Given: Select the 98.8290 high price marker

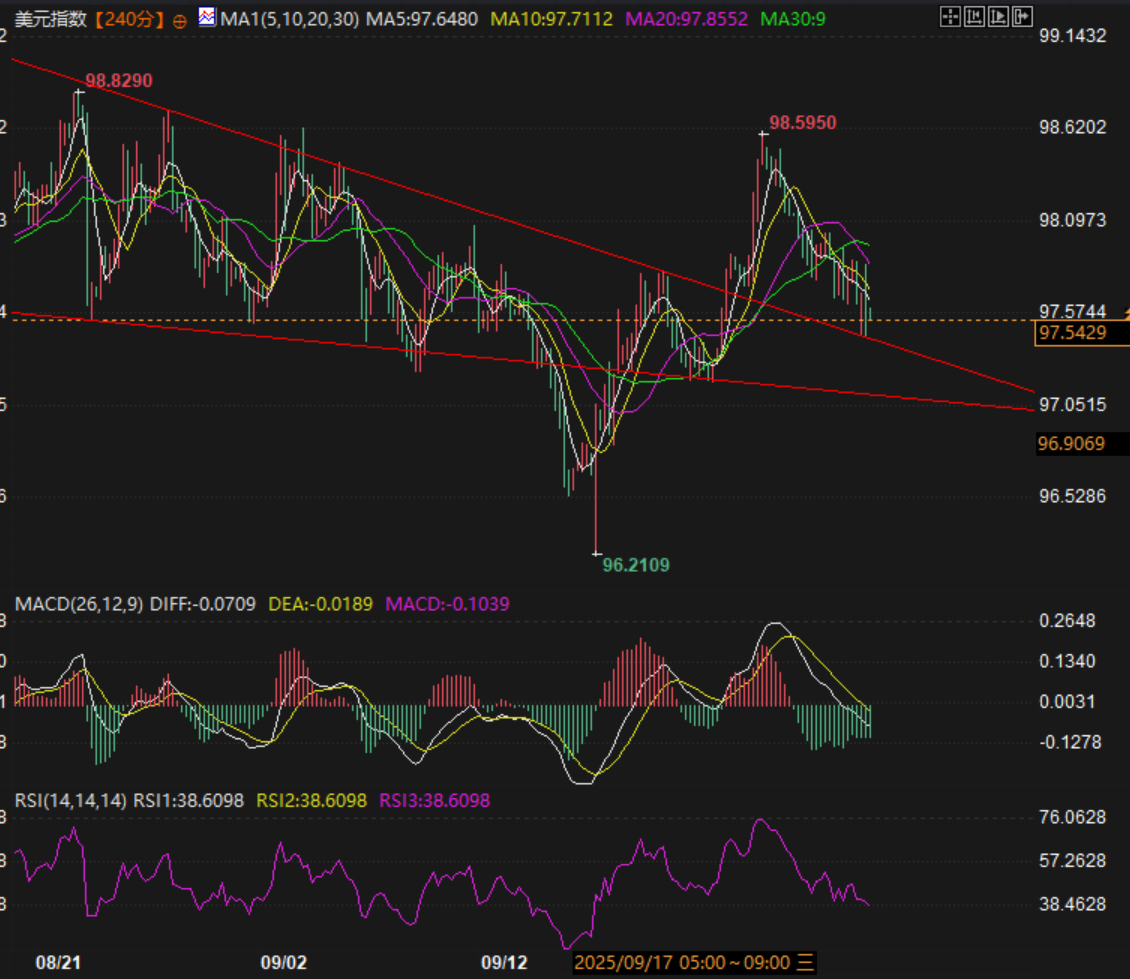Looking at the screenshot, I should click(x=118, y=81).
